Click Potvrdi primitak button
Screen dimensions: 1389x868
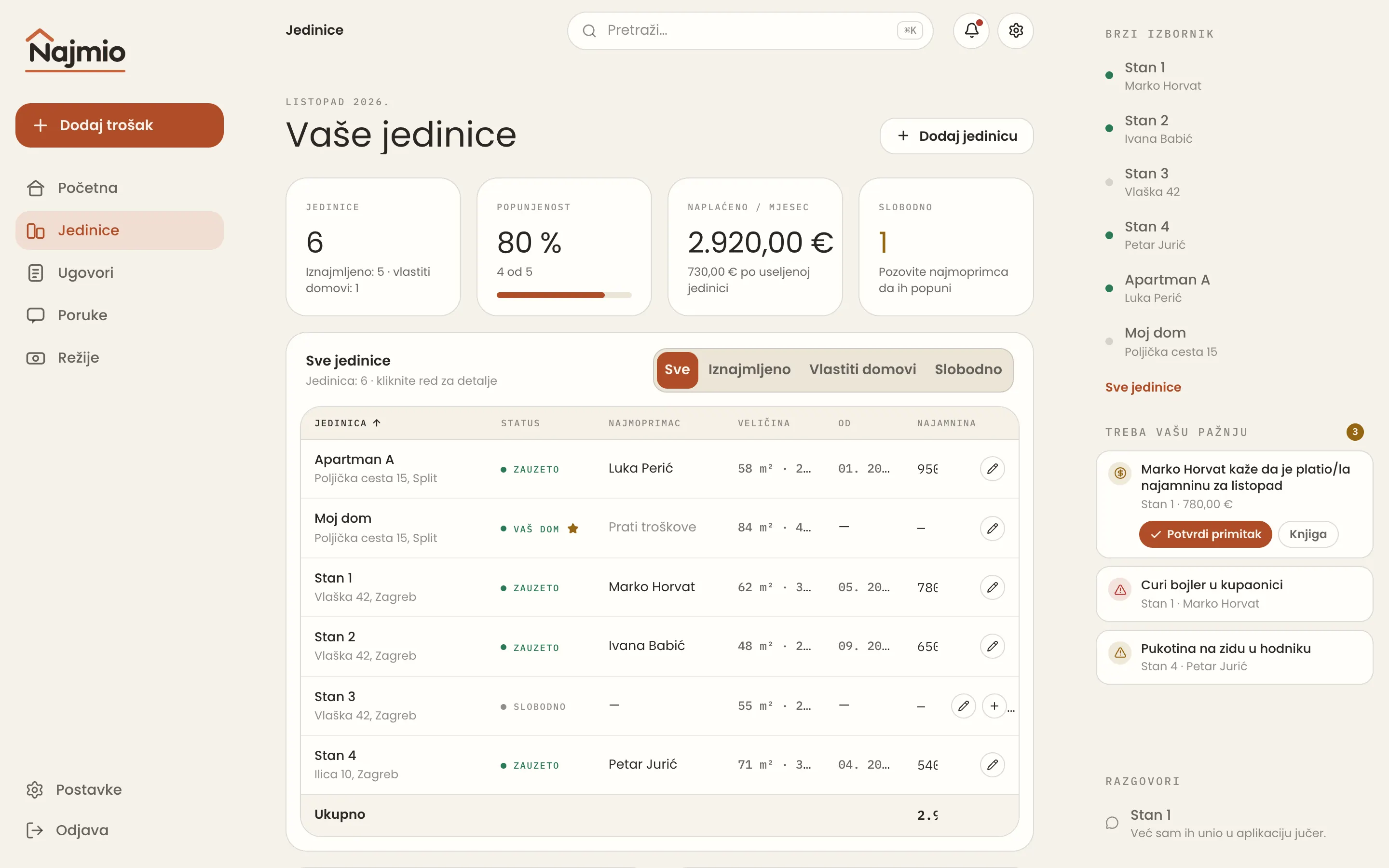1205,534
